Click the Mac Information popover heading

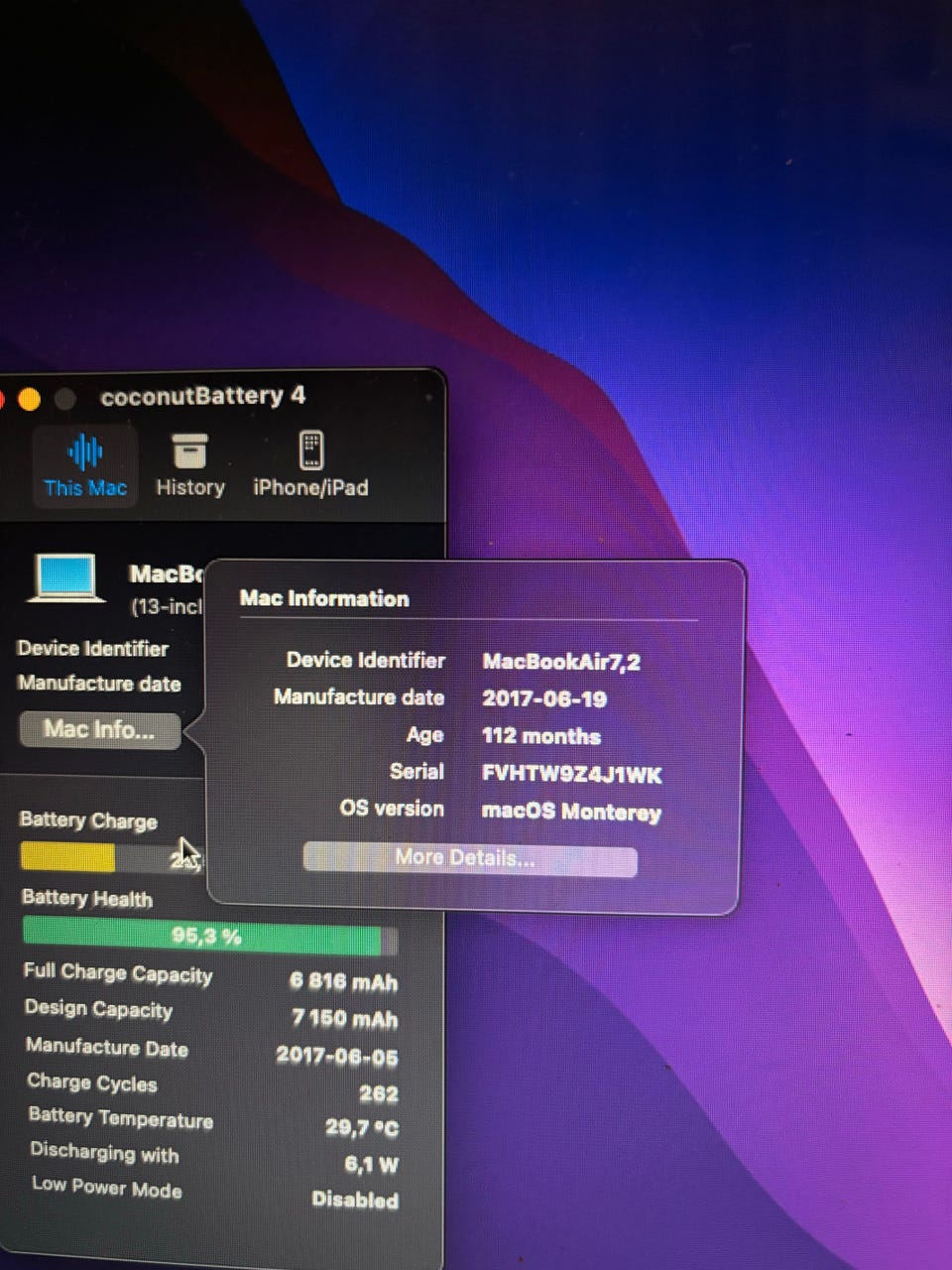[324, 598]
